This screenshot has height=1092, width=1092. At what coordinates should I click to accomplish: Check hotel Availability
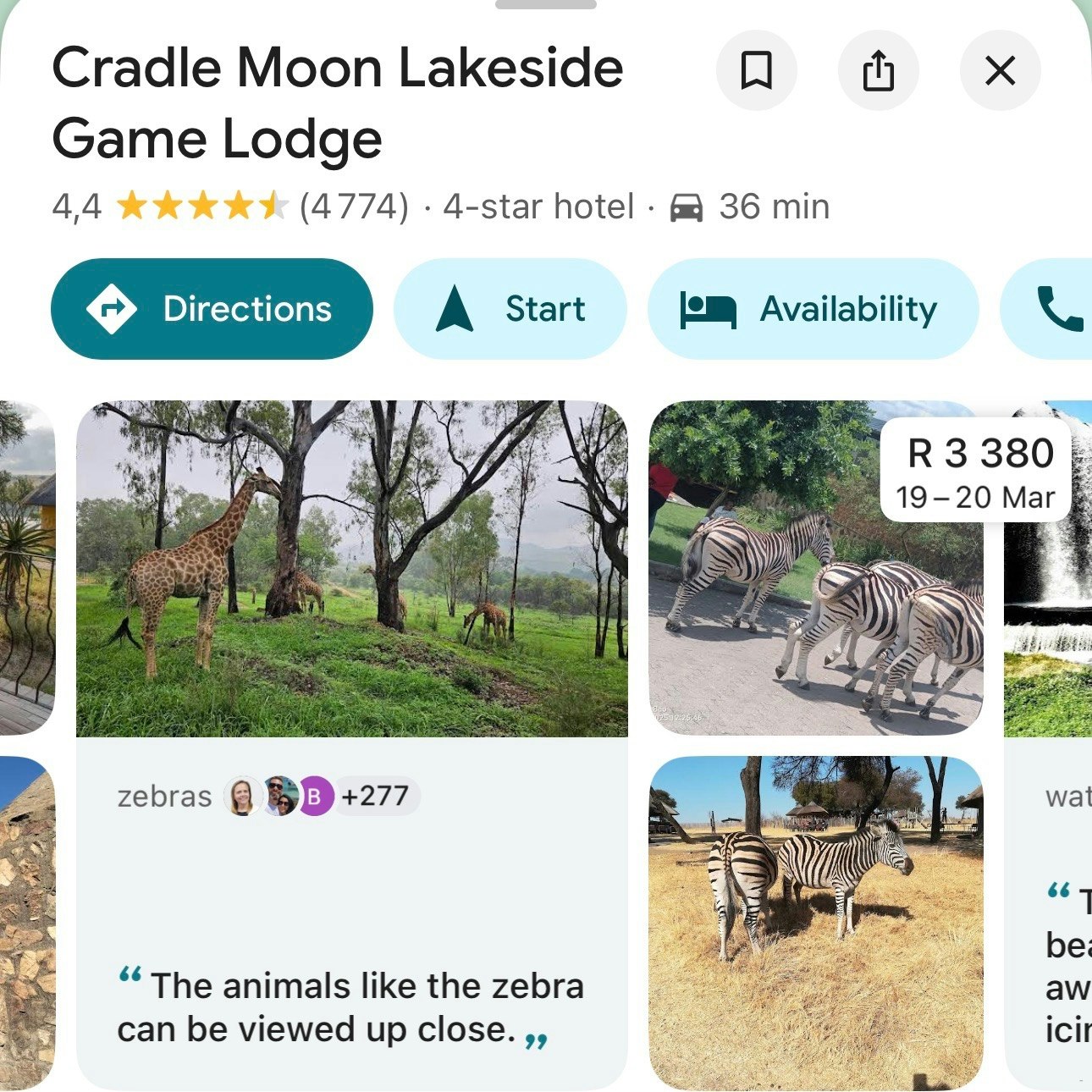[813, 309]
